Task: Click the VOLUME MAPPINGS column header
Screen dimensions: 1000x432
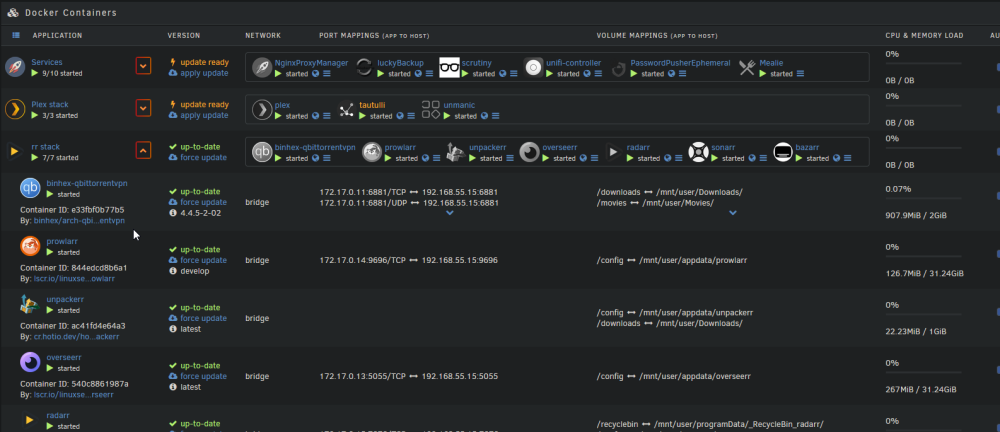Action: pos(657,36)
